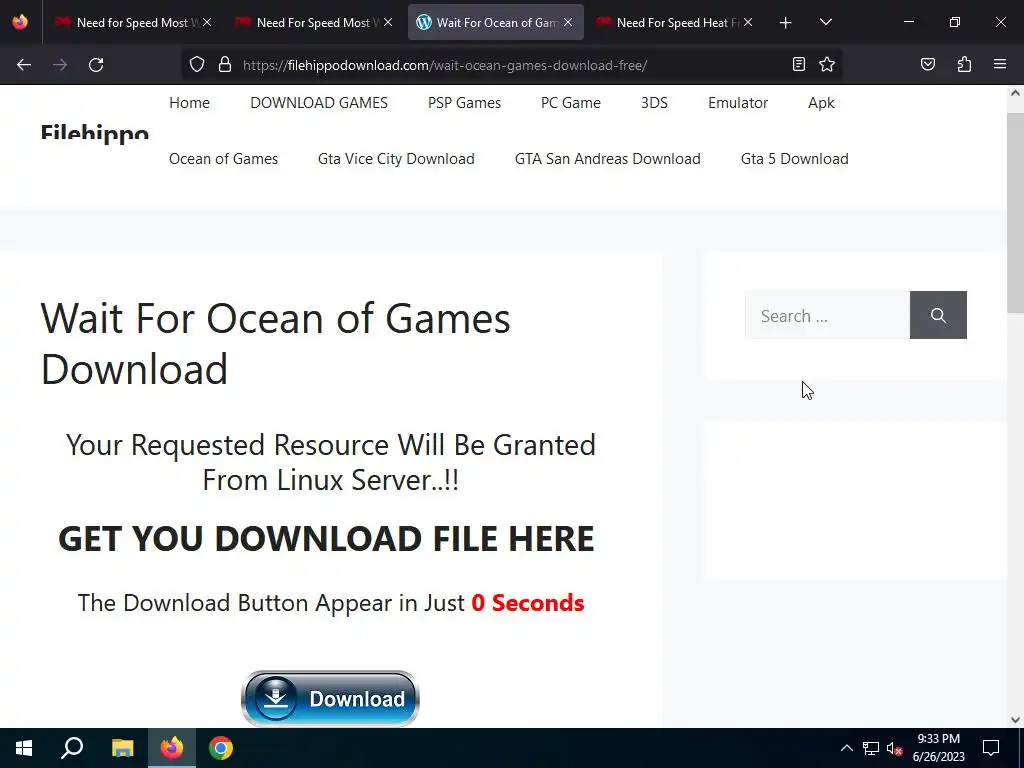Click the blue Download button
The width and height of the screenshot is (1024, 768).
click(330, 698)
